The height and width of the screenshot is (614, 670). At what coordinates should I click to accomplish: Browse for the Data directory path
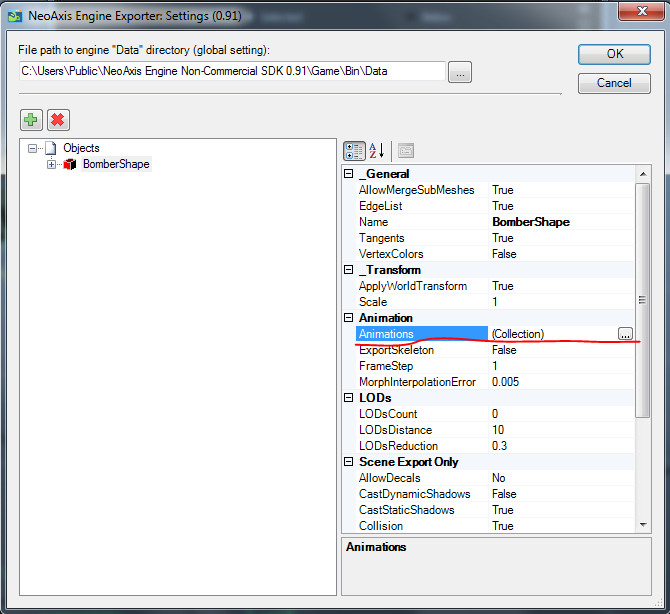(x=460, y=72)
